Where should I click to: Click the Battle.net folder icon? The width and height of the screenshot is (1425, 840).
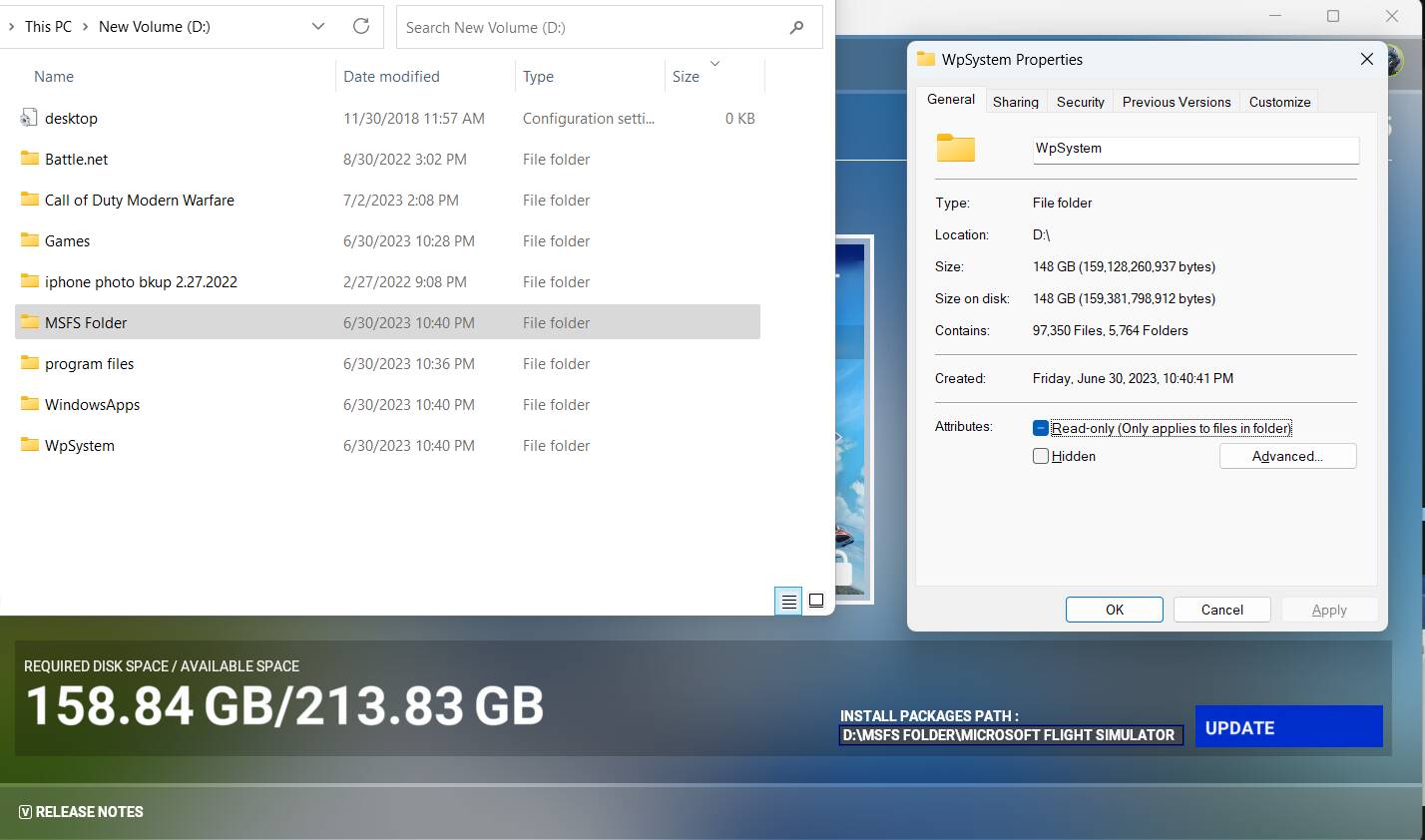pos(30,159)
